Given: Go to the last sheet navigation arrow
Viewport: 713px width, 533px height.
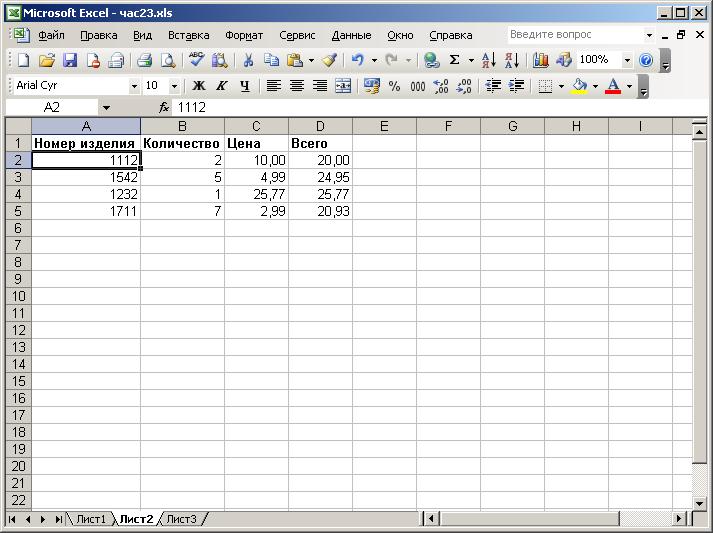Looking at the screenshot, I should coord(59,519).
